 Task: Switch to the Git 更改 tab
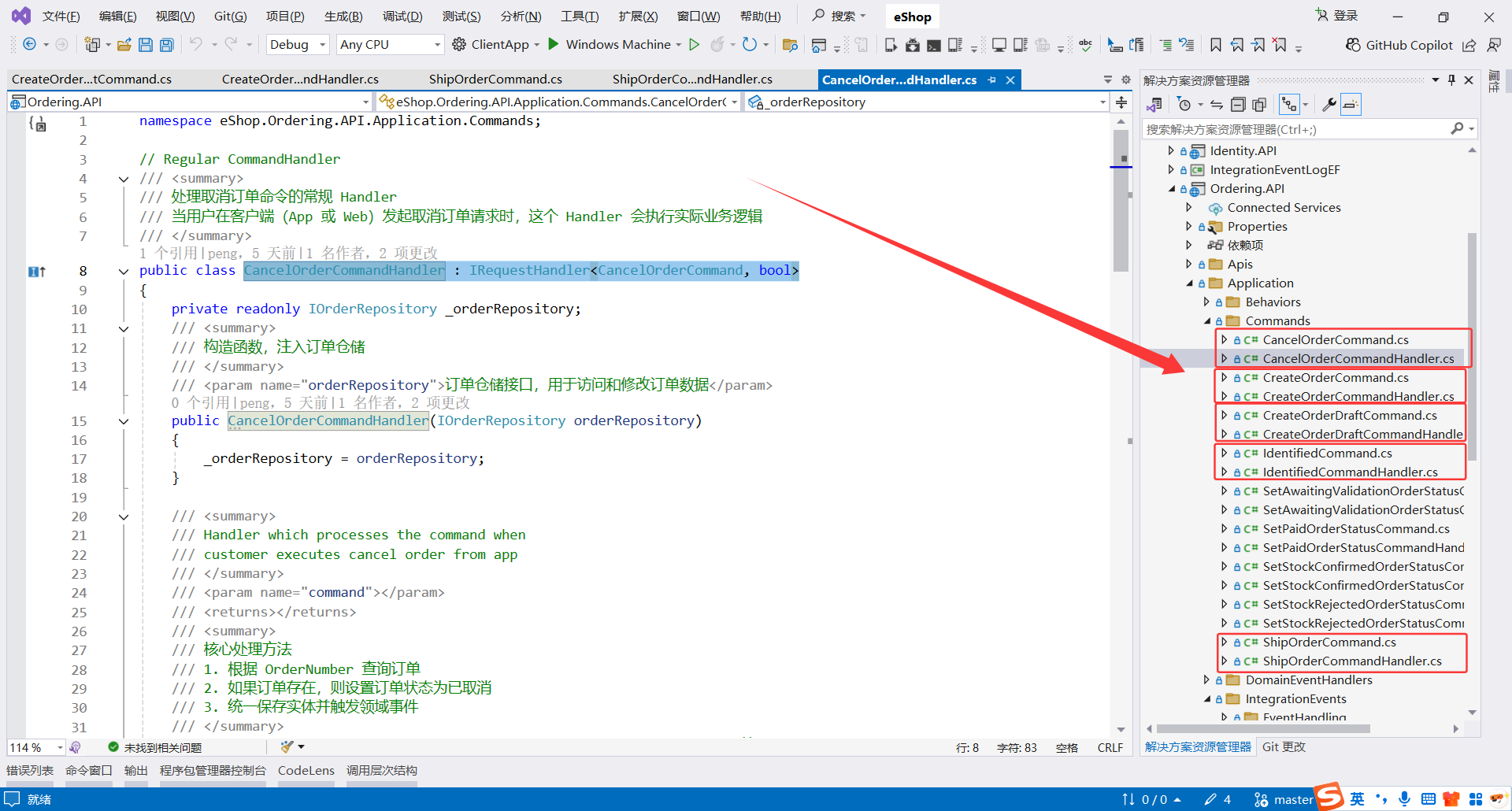pyautogui.click(x=1284, y=747)
